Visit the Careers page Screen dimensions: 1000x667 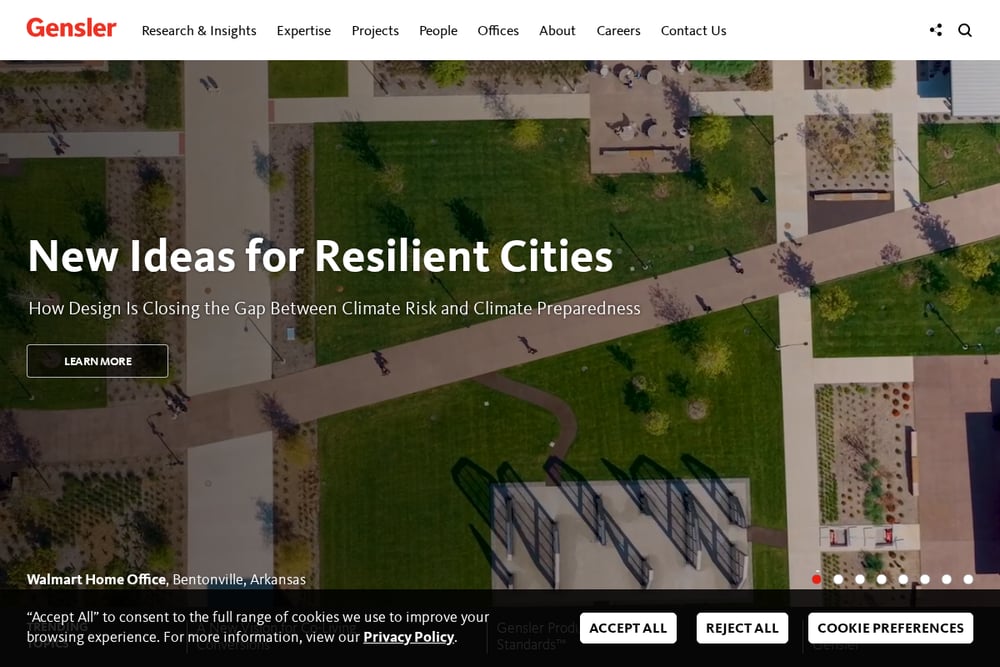pos(618,31)
